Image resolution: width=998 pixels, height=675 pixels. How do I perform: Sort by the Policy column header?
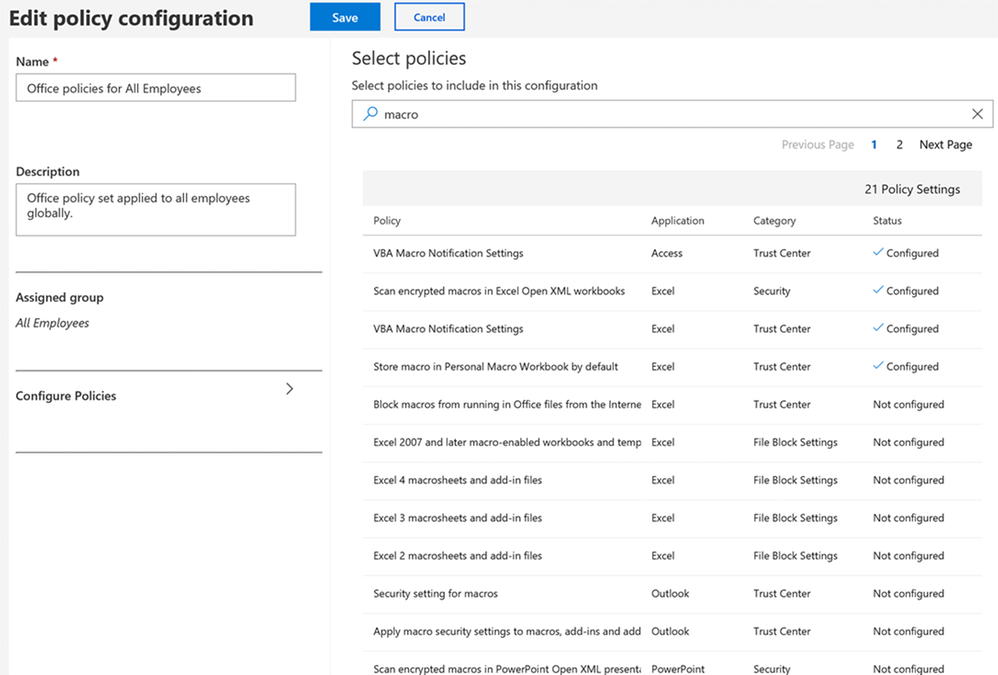click(387, 221)
